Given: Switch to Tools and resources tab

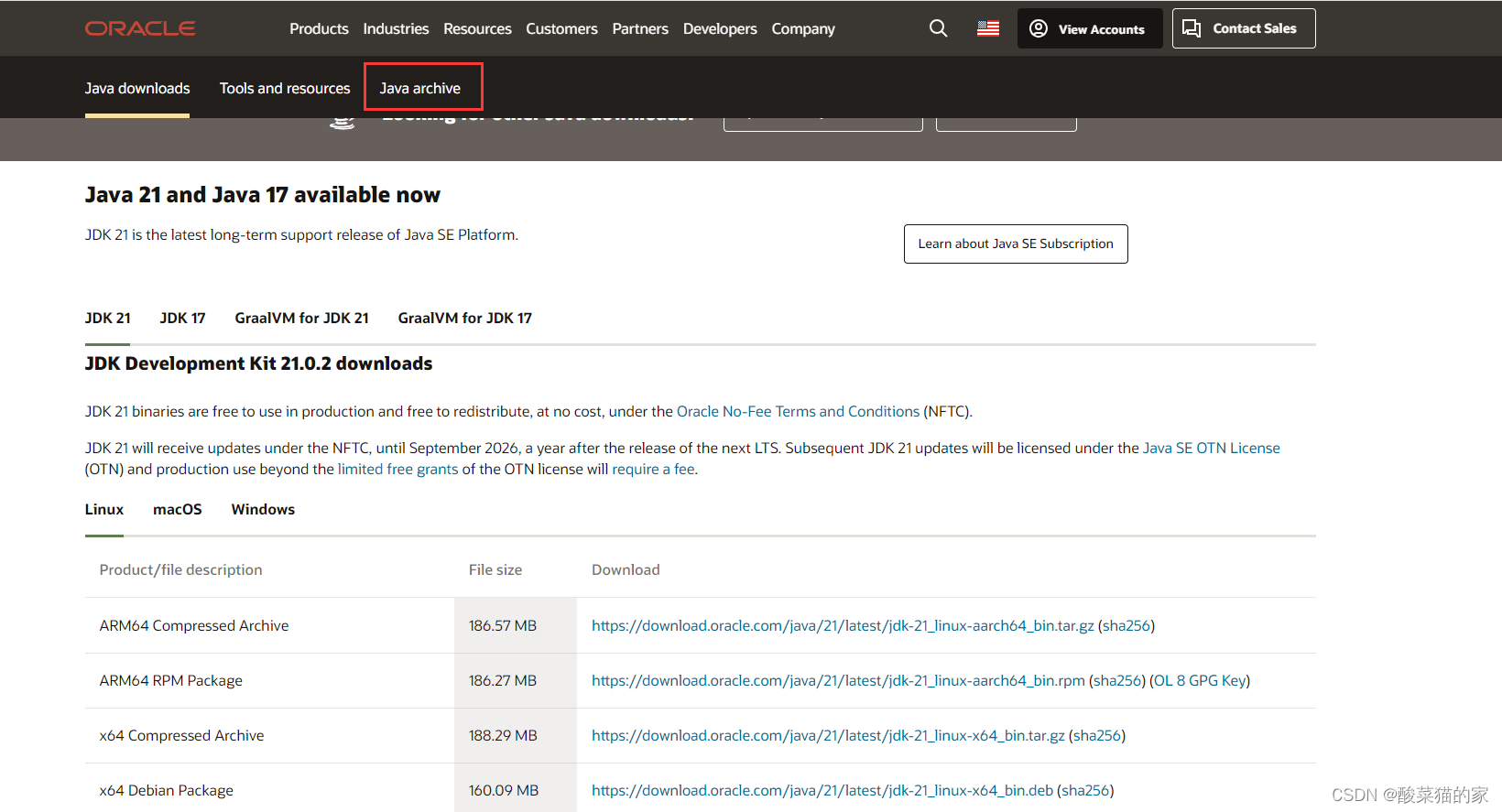Looking at the screenshot, I should tap(285, 88).
